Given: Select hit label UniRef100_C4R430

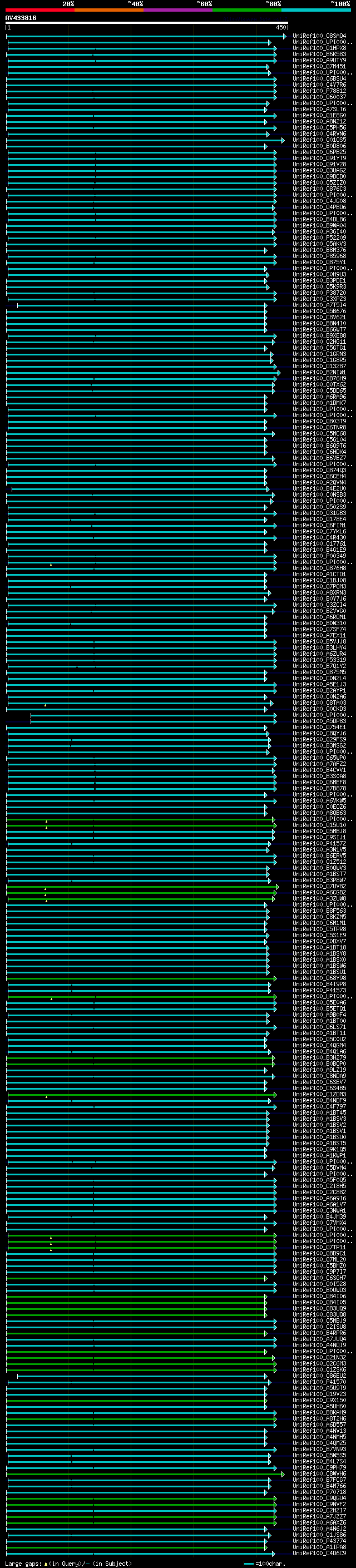Looking at the screenshot, I should tap(319, 537).
